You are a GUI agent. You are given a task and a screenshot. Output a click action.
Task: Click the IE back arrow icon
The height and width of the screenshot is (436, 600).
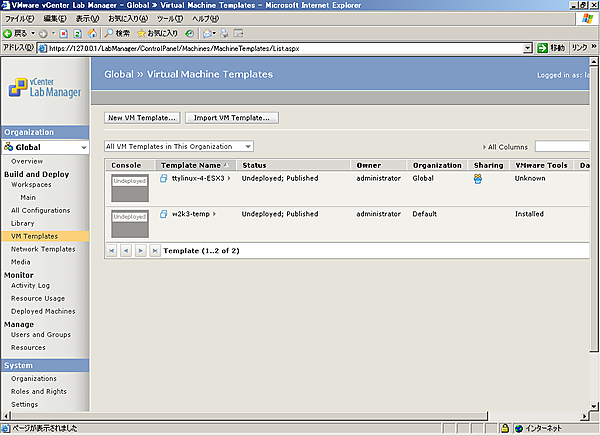pyautogui.click(x=10, y=33)
